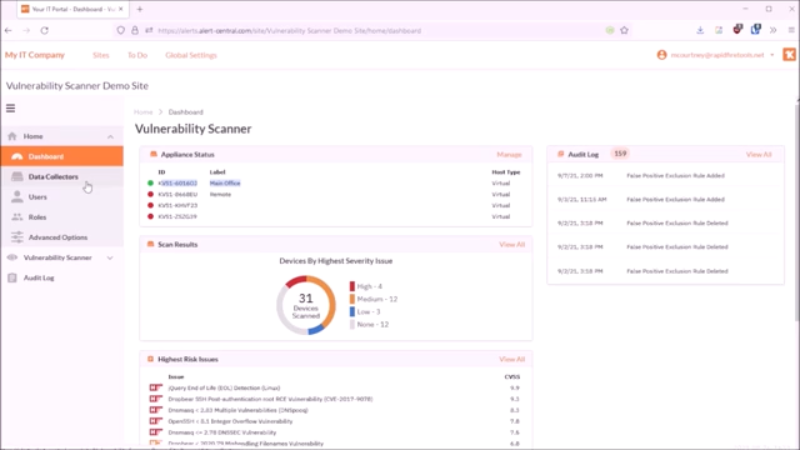Click the Advanced Options sliders icon
Image resolution: width=800 pixels, height=450 pixels.
pyautogui.click(x=16, y=237)
